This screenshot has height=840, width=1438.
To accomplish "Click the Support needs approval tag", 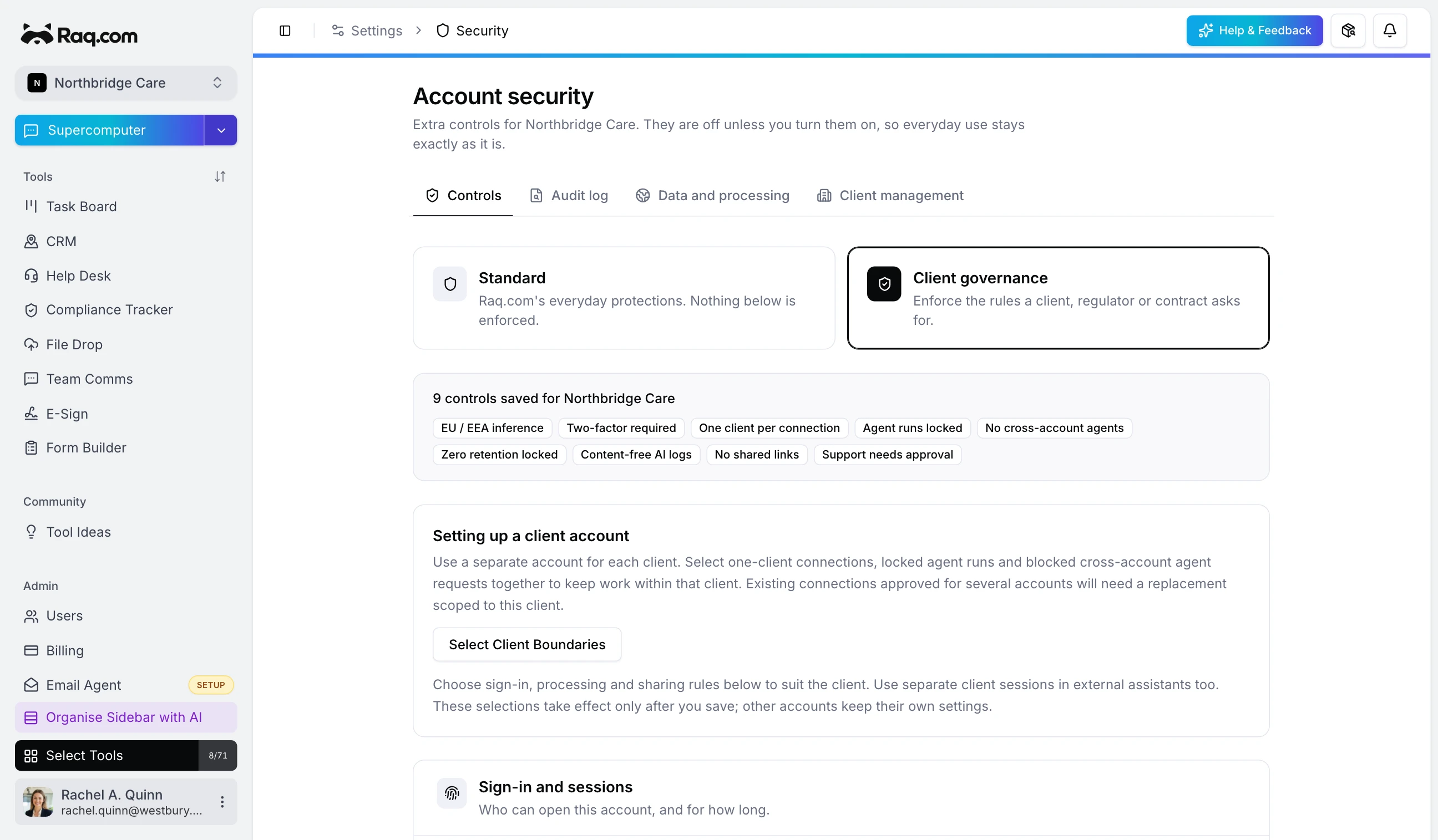I will [887, 455].
